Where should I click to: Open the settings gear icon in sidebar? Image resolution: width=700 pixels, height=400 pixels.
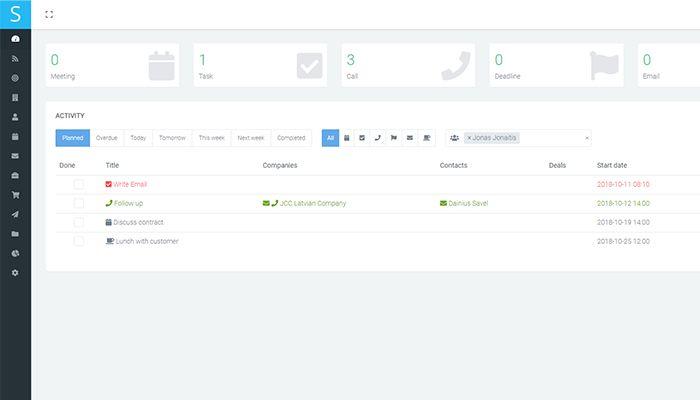15,273
